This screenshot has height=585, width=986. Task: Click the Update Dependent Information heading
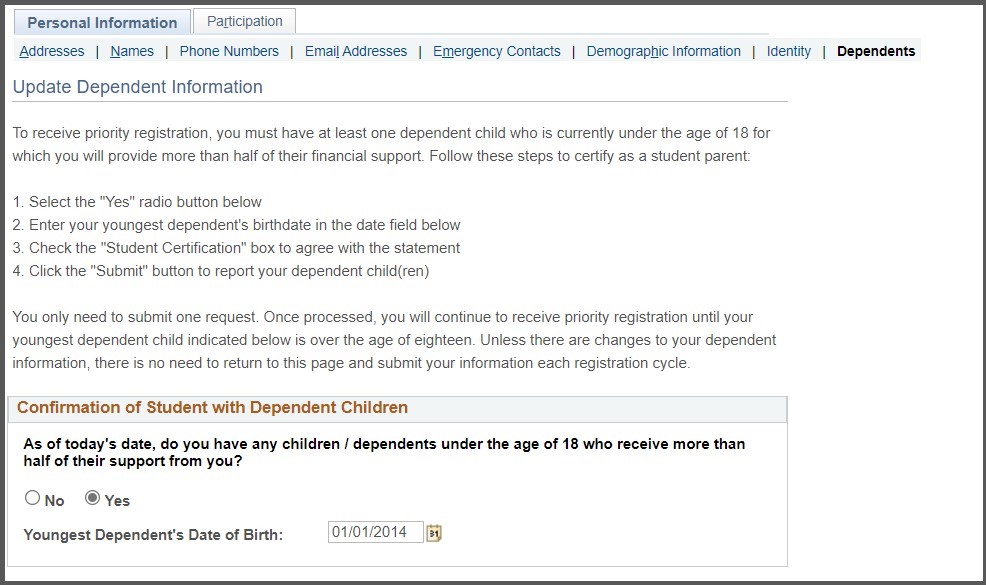pos(137,87)
